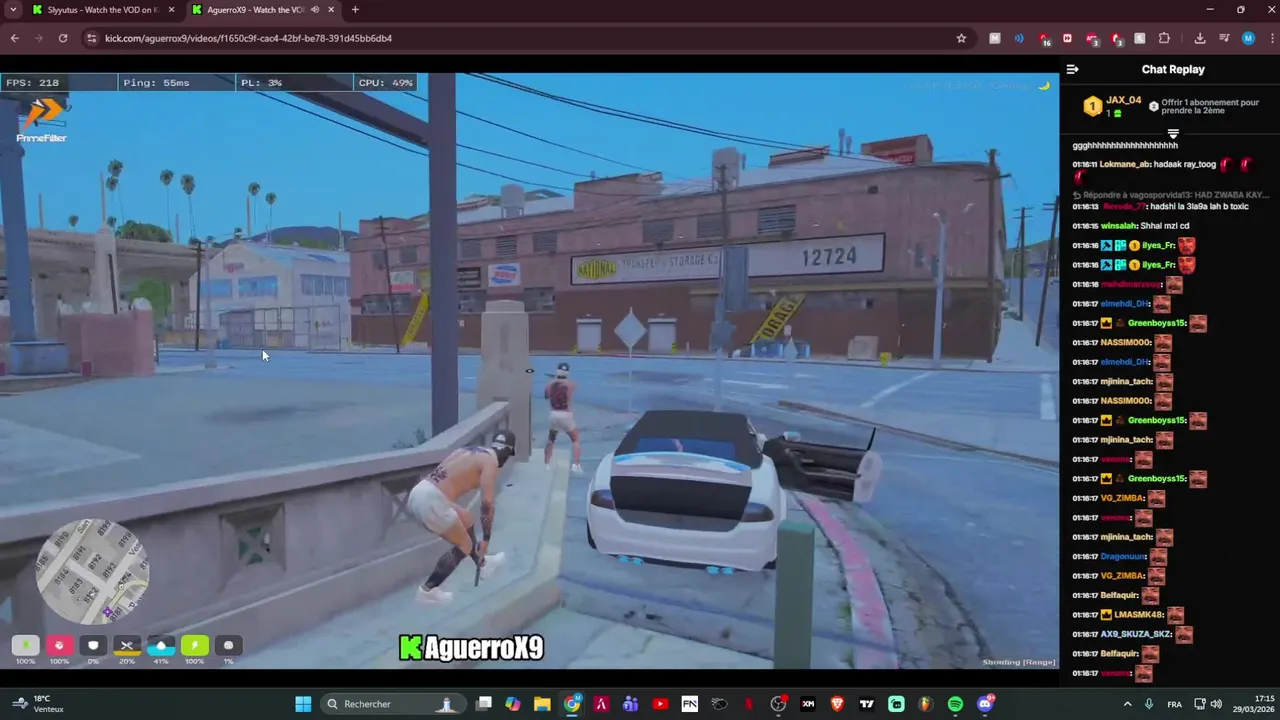Image resolution: width=1280 pixels, height=720 pixels.
Task: Click the AguerroX9 Kick watermark in video
Action: click(x=471, y=648)
